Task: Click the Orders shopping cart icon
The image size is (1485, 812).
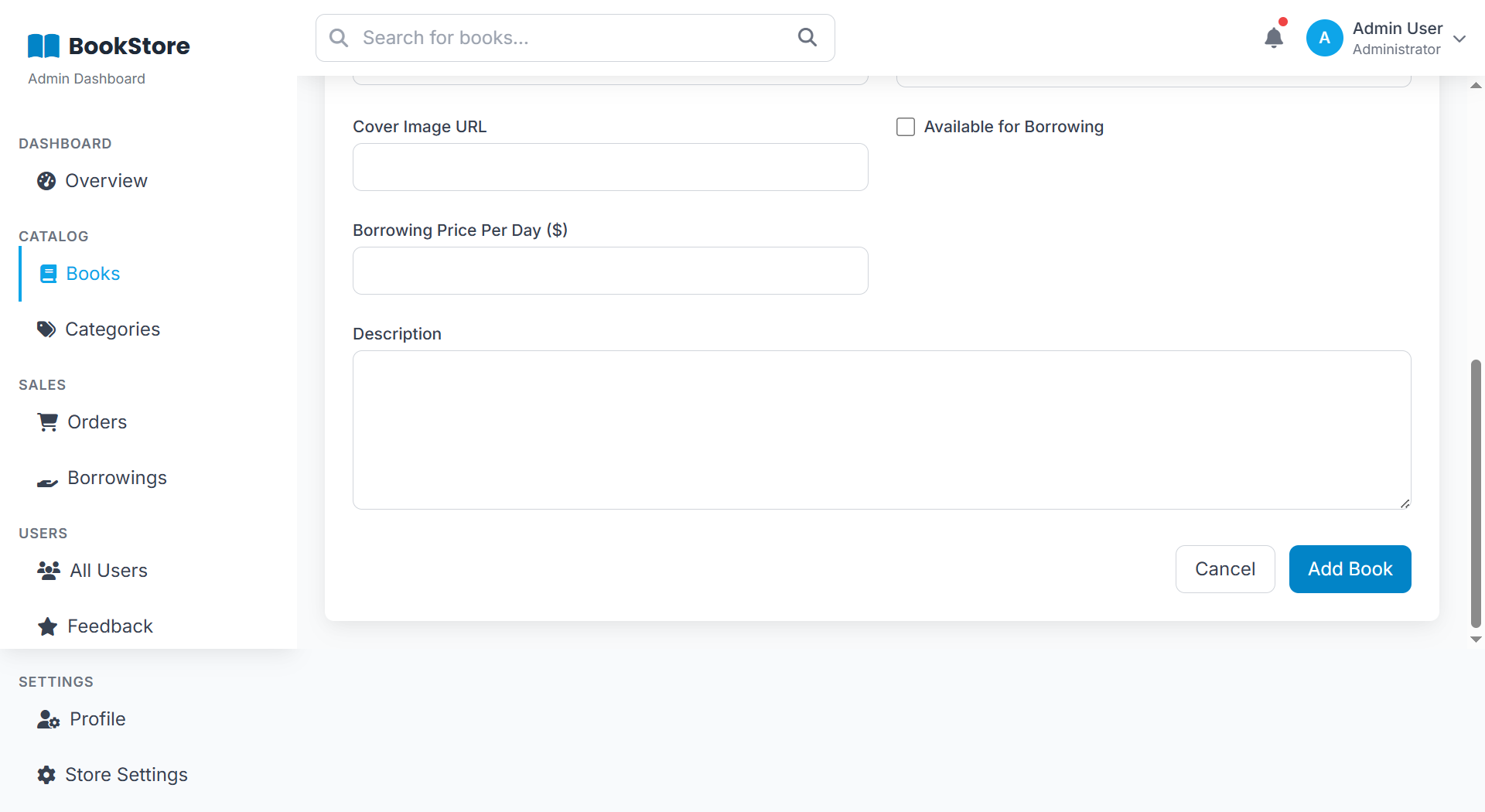Action: [48, 422]
